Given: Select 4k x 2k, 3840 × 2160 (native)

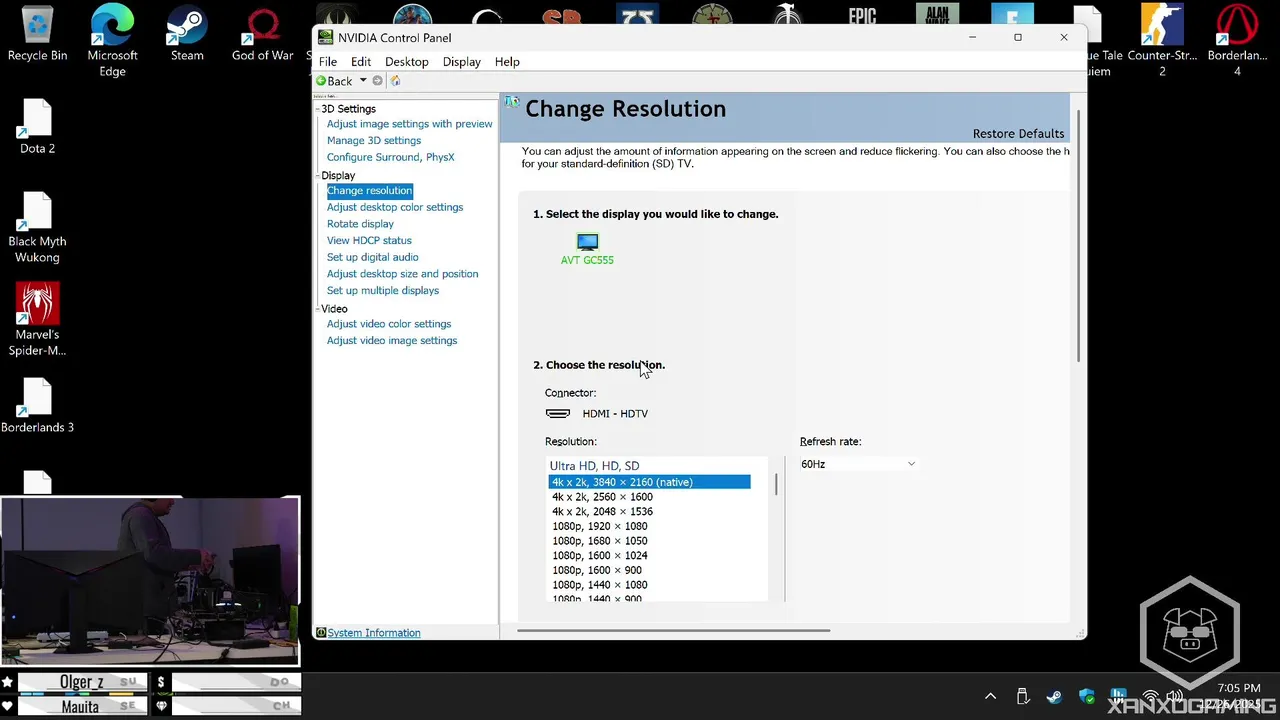Looking at the screenshot, I should pos(649,482).
